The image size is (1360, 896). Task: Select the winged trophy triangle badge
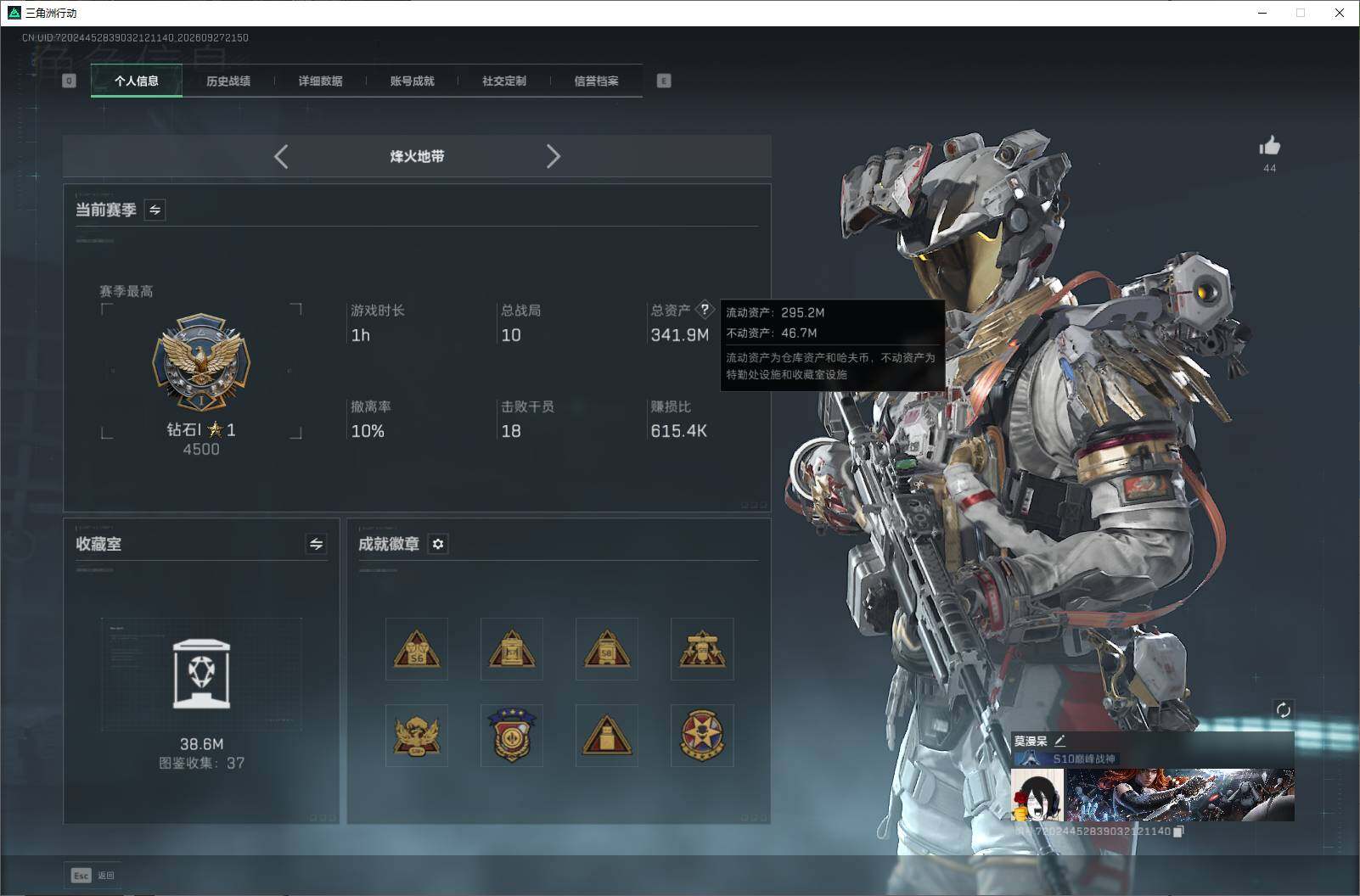[x=702, y=649]
